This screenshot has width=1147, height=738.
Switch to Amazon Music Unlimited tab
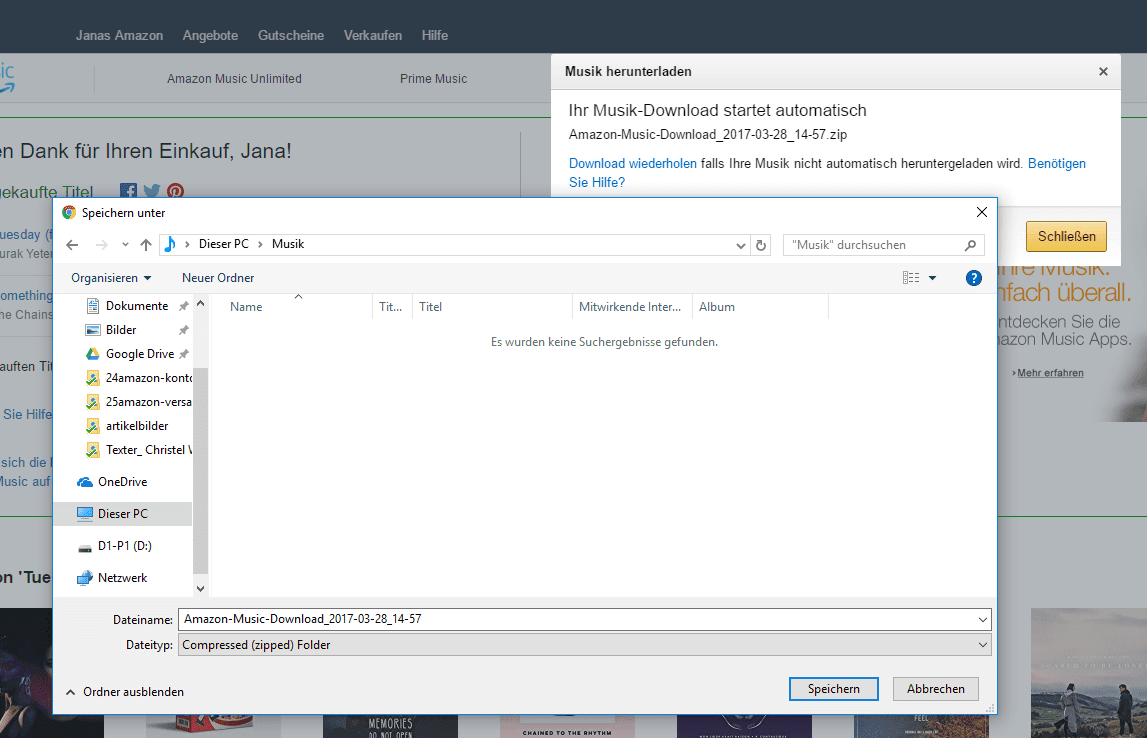(234, 79)
